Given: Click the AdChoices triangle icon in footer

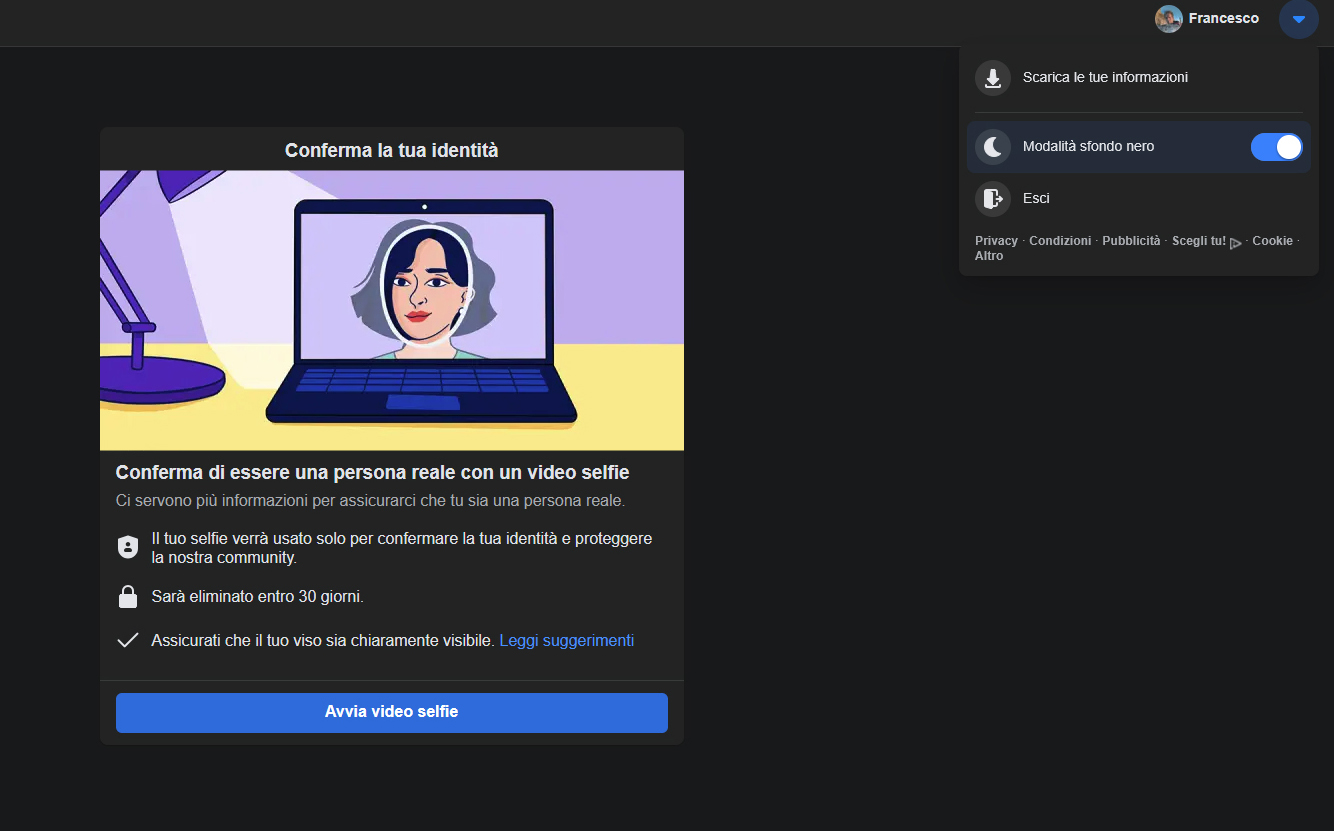Looking at the screenshot, I should 1236,243.
